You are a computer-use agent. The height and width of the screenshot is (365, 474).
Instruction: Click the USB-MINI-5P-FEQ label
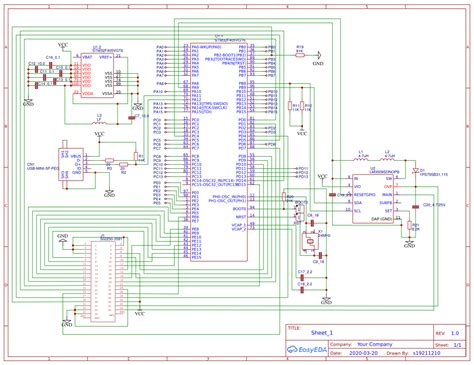[x=42, y=169]
